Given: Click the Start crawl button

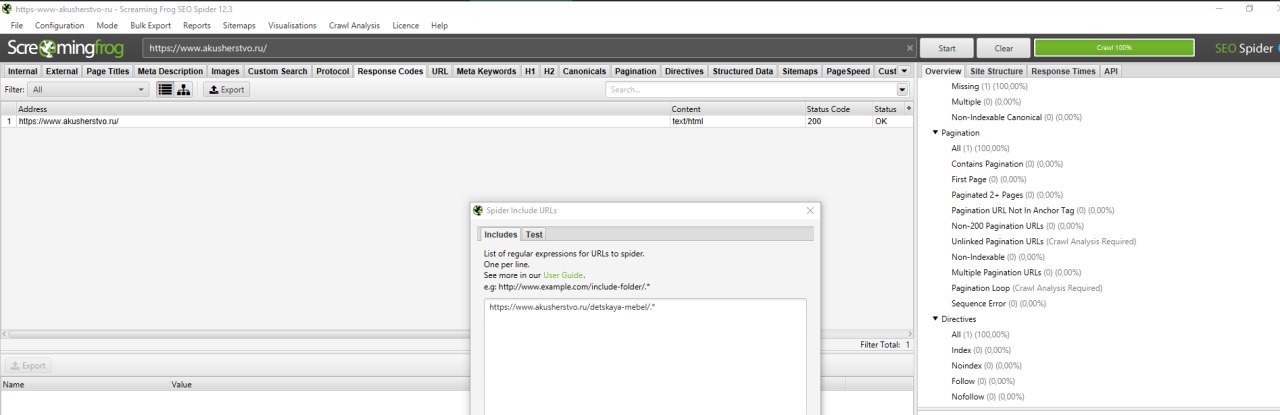Looking at the screenshot, I should 947,48.
